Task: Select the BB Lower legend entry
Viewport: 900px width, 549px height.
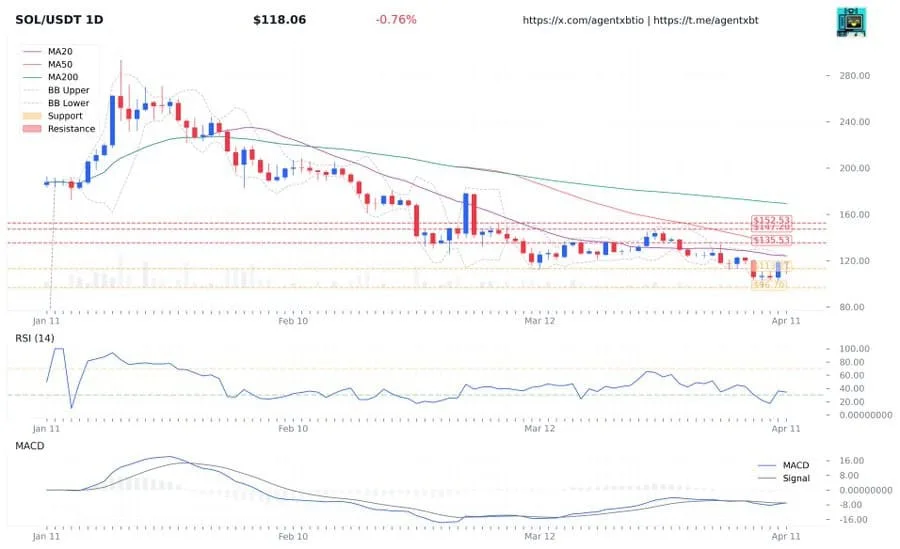Action: coord(56,103)
